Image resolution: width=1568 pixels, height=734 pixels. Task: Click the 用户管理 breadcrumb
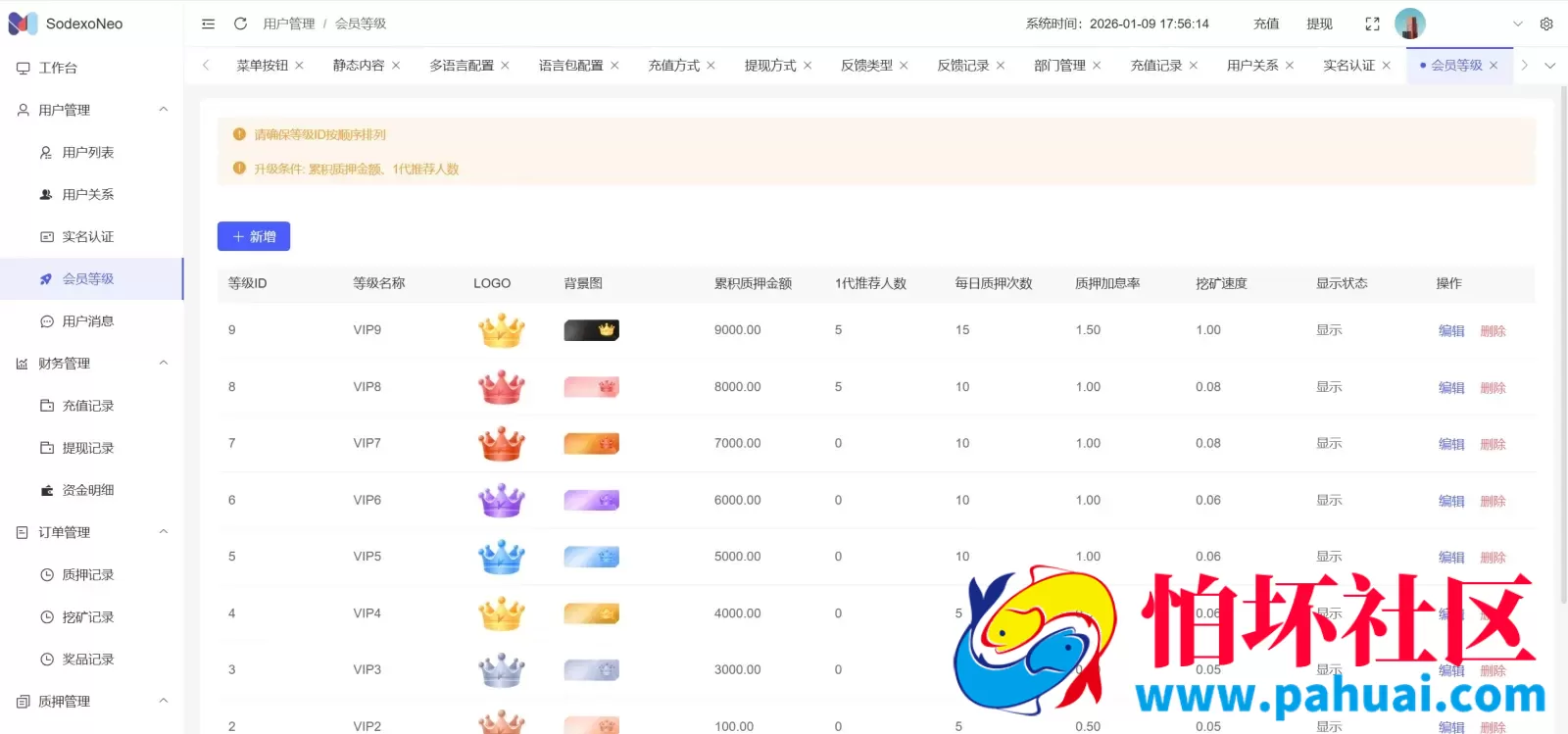coord(289,24)
